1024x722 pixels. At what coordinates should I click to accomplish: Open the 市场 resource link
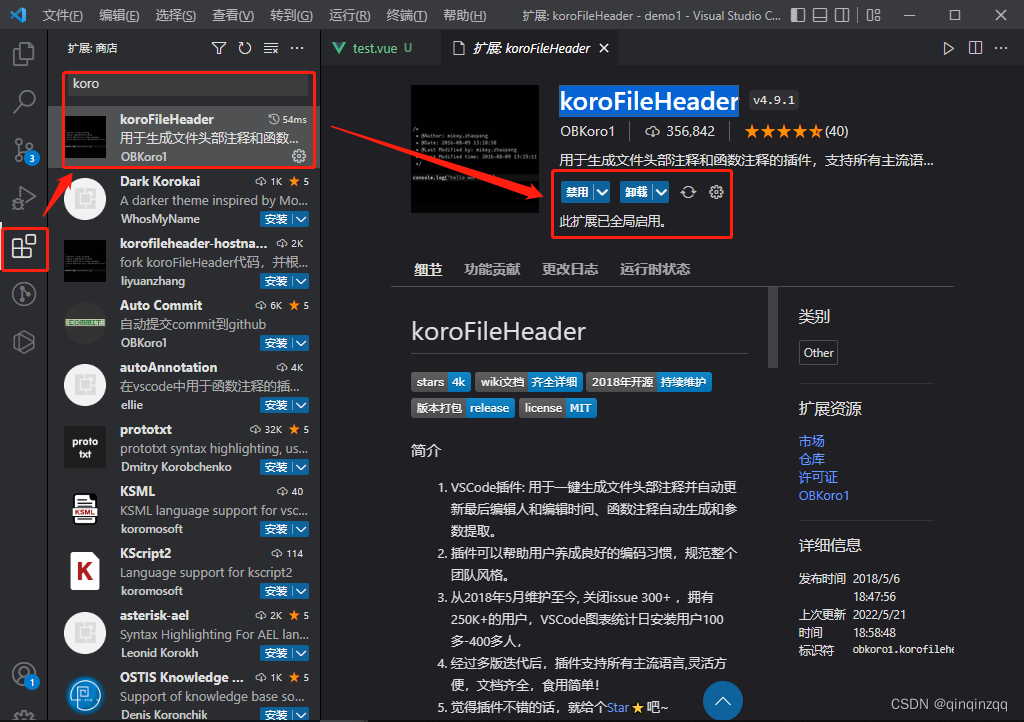pos(811,441)
